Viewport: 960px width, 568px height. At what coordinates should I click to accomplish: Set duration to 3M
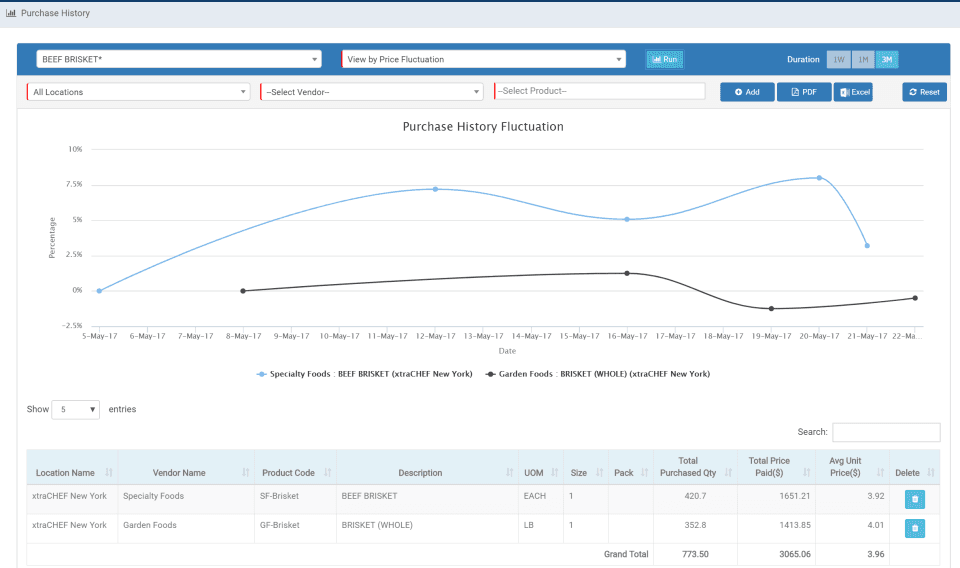[x=887, y=59]
